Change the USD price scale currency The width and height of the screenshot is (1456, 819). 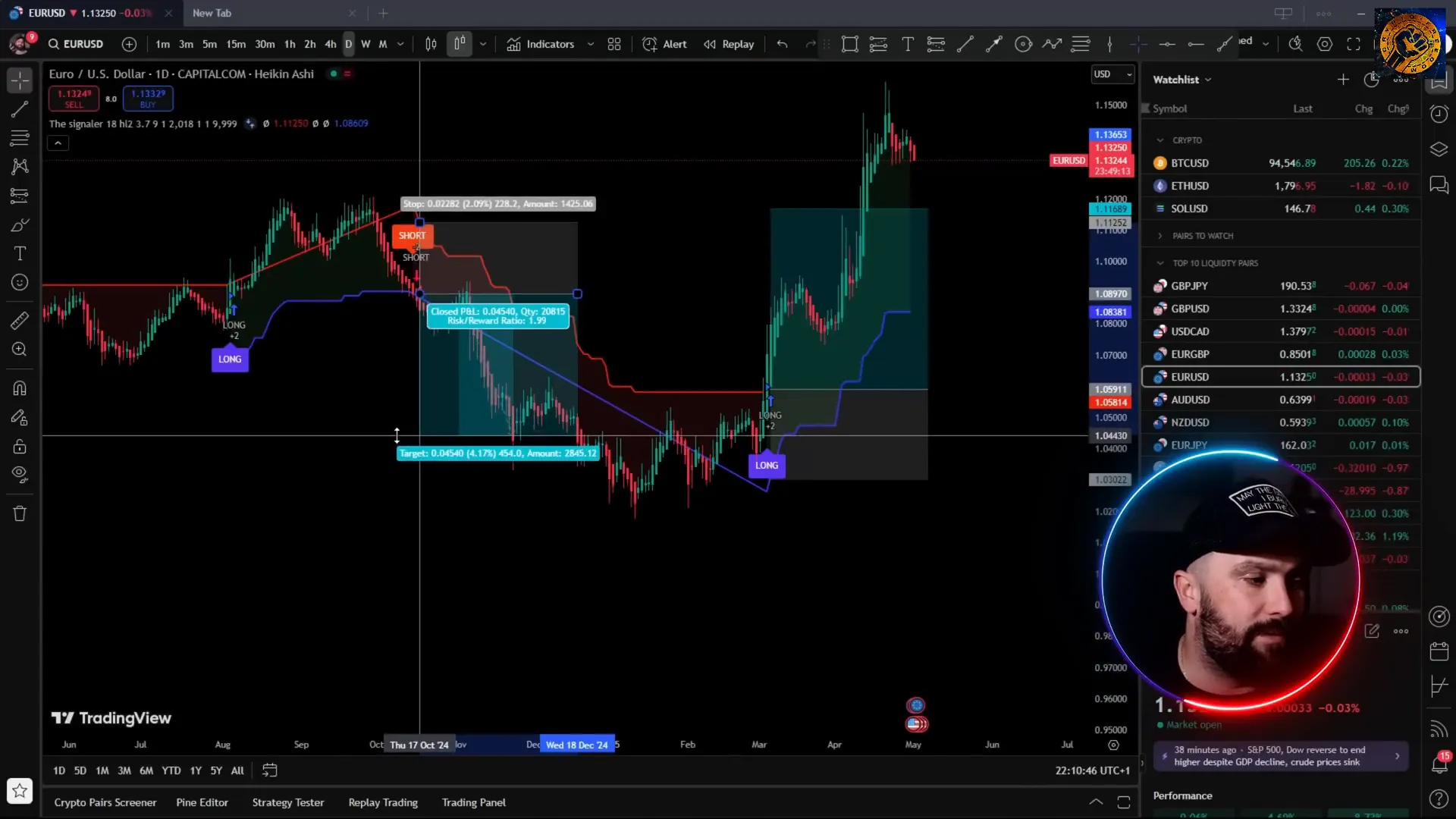click(x=1112, y=74)
